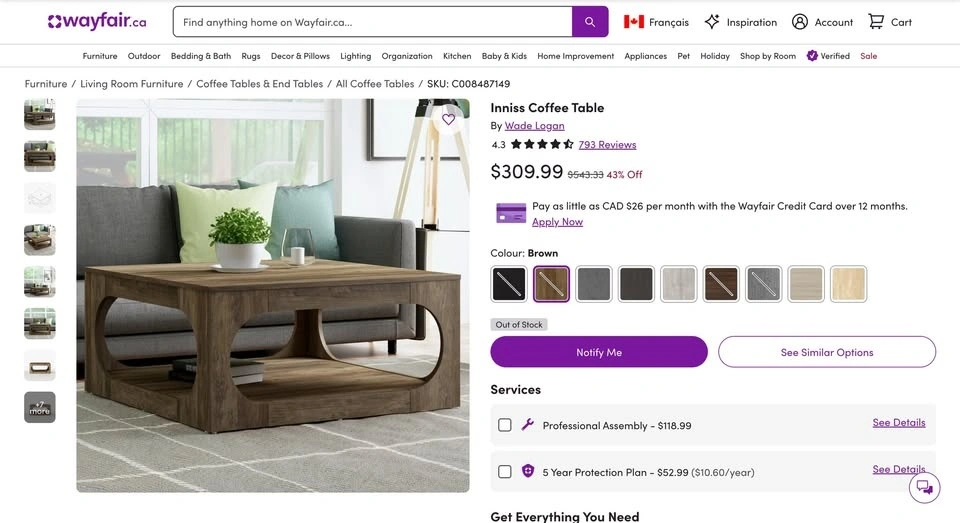Open the Furniture menu category
Screen dimensions: 960x523
(100, 56)
